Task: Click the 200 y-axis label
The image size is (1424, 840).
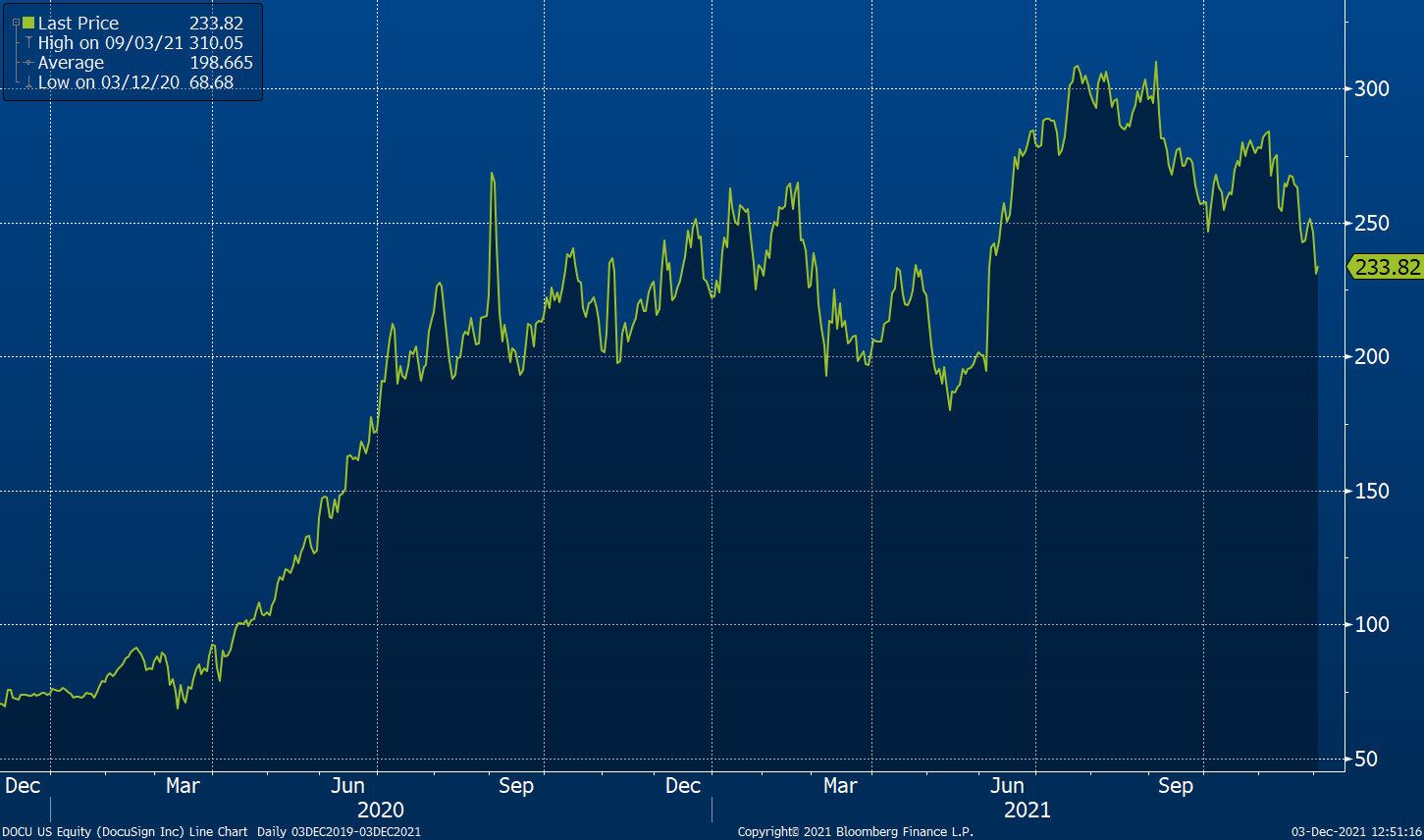Action: pos(1372,356)
